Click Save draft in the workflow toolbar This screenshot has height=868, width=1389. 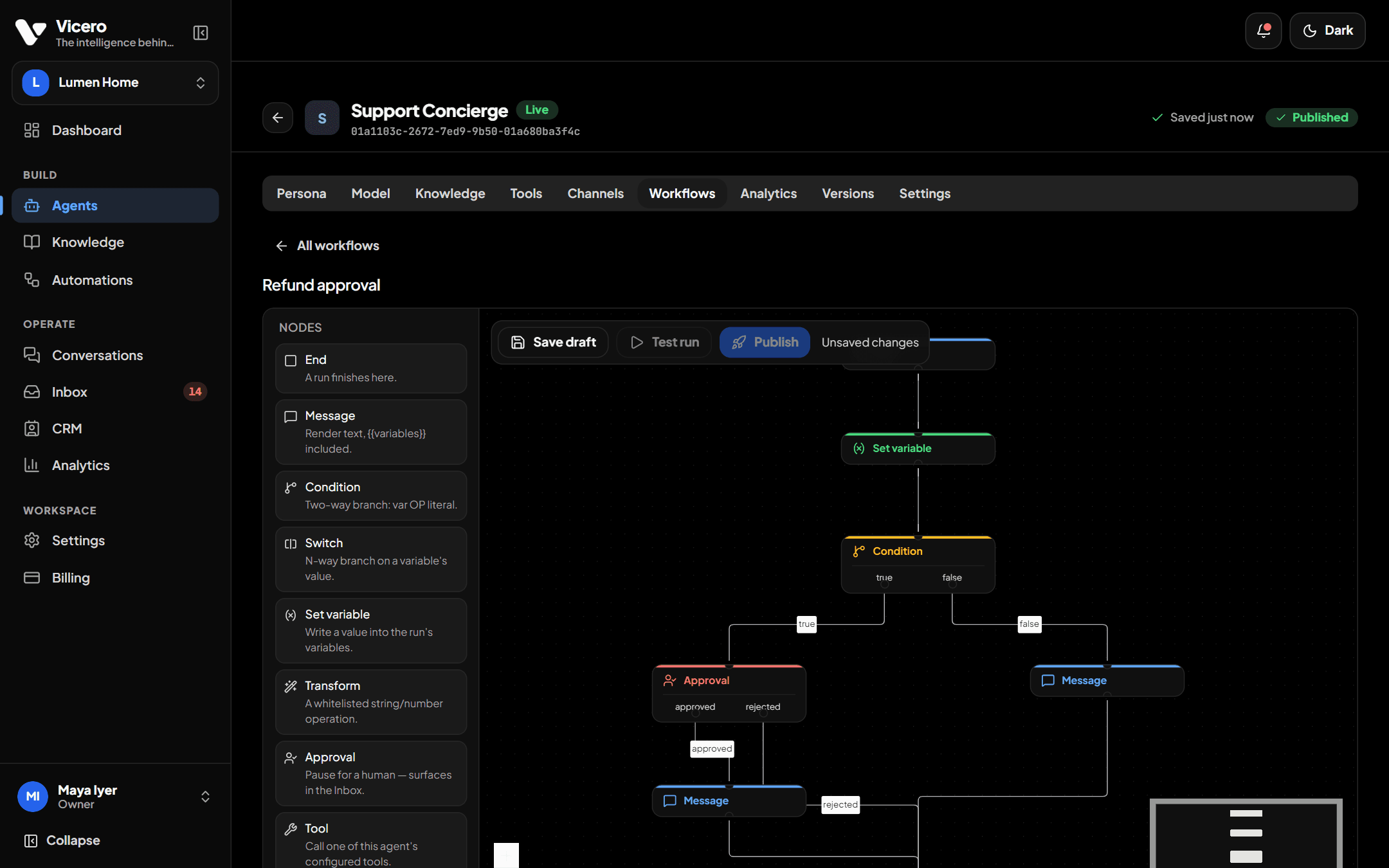coord(554,343)
